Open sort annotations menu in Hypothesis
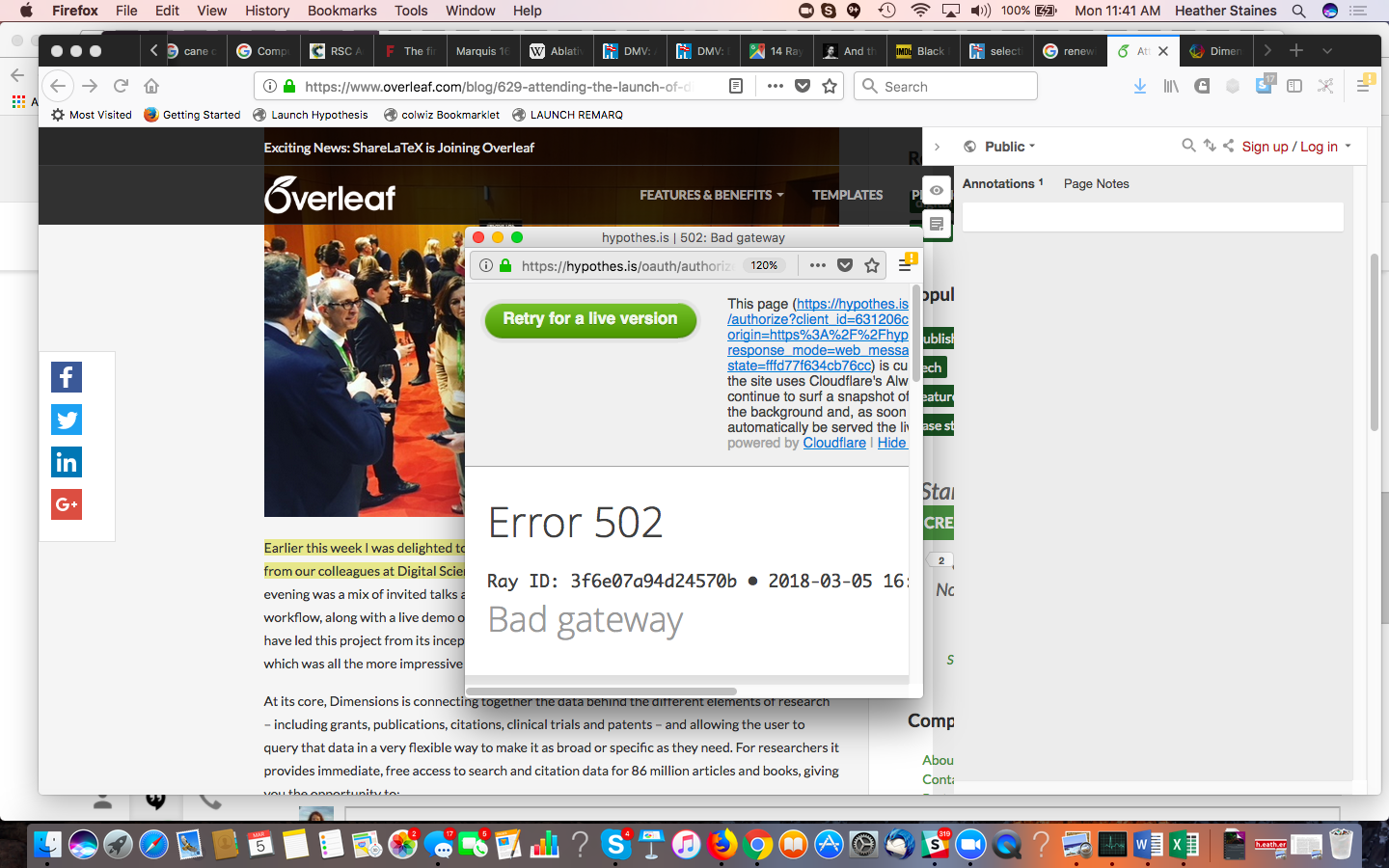The width and height of the screenshot is (1389, 868). pos(1210,146)
